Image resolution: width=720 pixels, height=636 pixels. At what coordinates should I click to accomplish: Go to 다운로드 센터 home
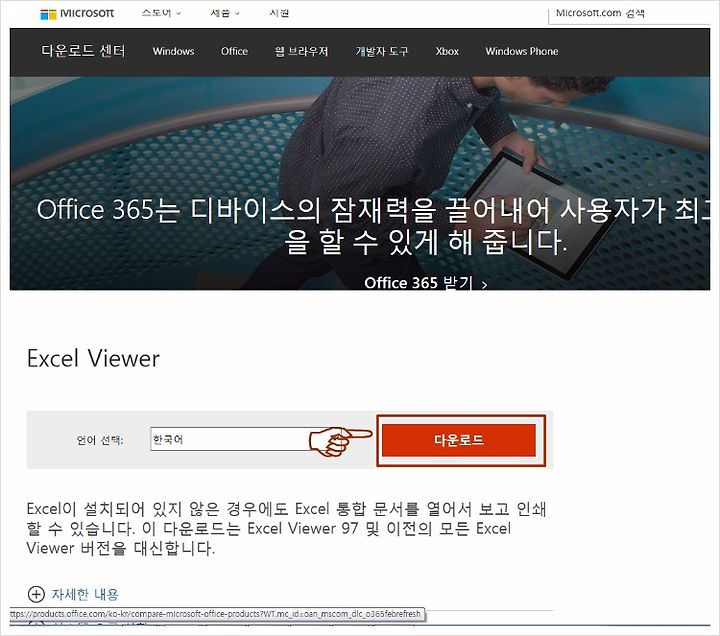pos(83,51)
